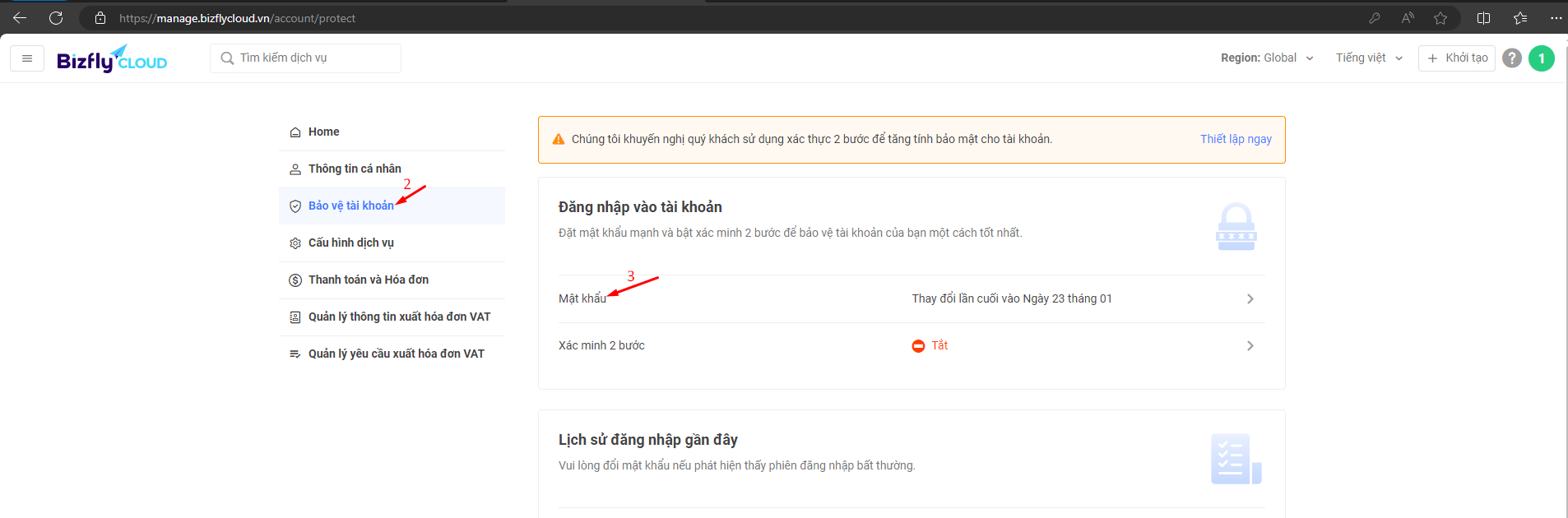The width and height of the screenshot is (1568, 518).
Task: Select Bảo vệ tài khoản in sidebar
Action: pos(350,206)
